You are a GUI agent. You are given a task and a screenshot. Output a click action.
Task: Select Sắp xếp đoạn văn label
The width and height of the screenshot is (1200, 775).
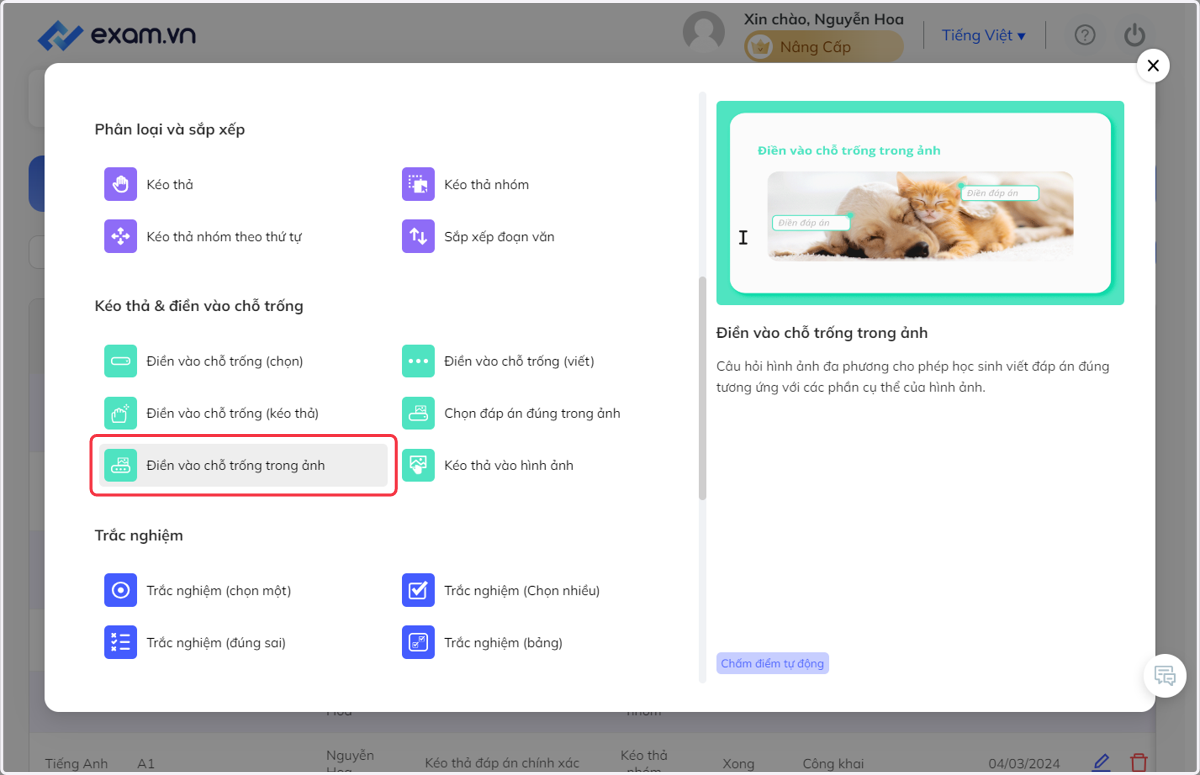coord(499,237)
